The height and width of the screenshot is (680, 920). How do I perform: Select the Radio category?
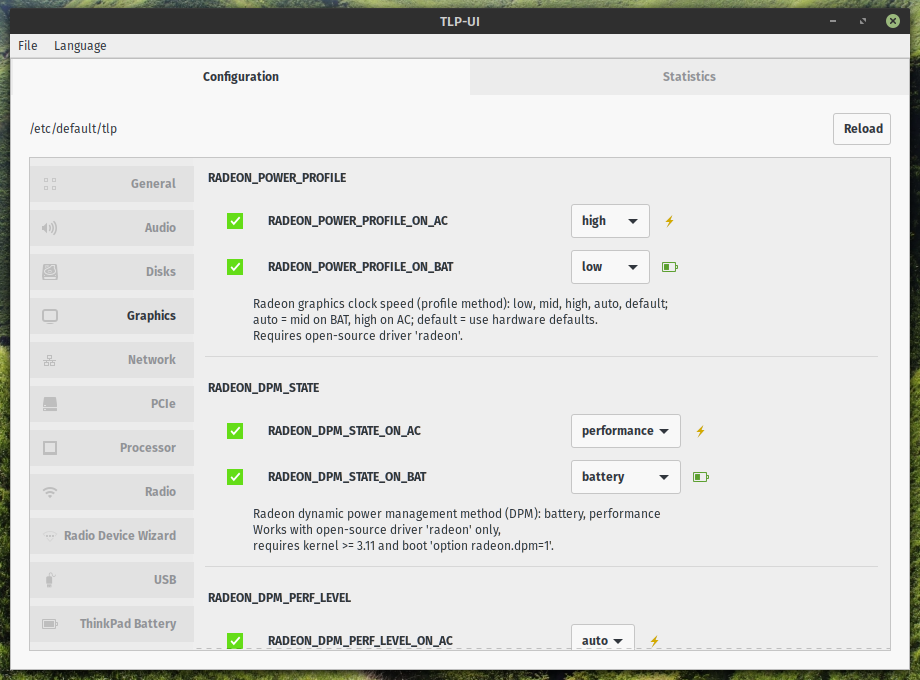click(112, 492)
